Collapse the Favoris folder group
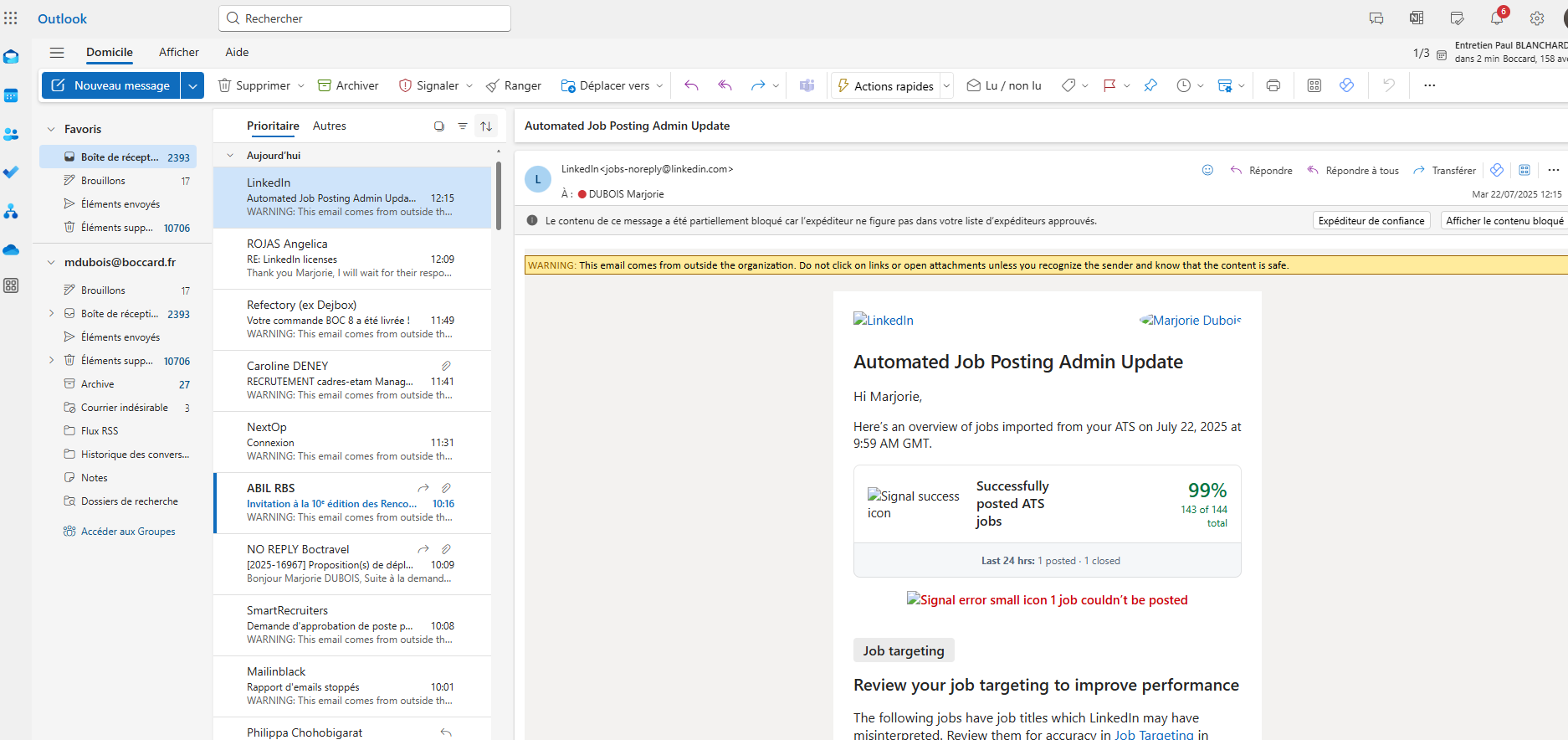Viewport: 1568px width, 740px height. [51, 129]
